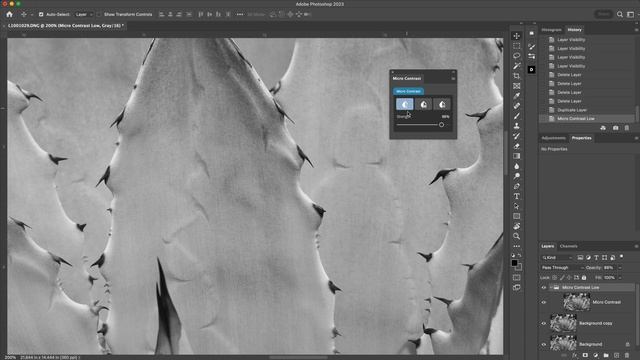
Task: Switch to the Channels tab
Action: (x=569, y=246)
